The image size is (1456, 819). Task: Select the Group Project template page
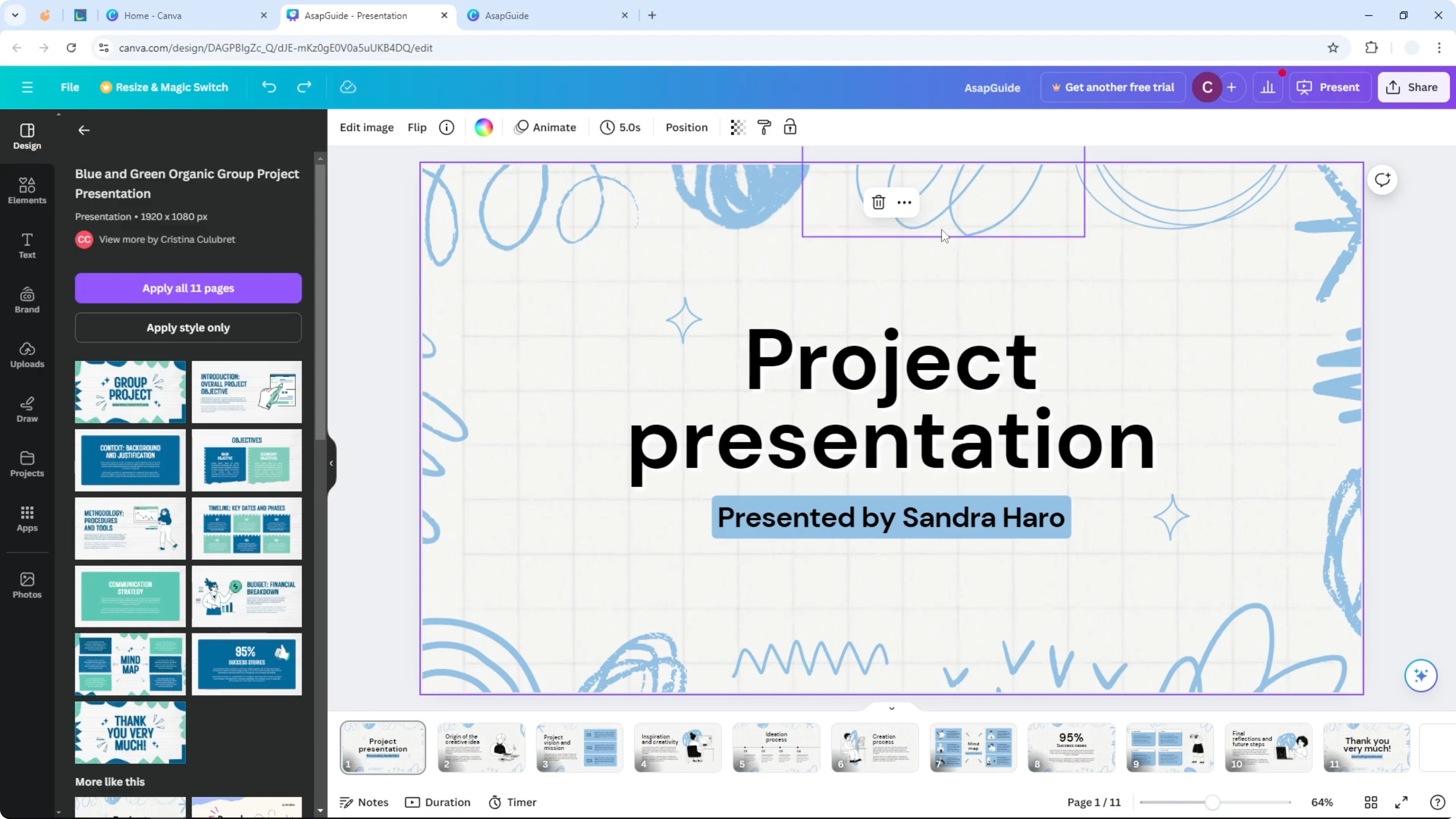click(130, 392)
